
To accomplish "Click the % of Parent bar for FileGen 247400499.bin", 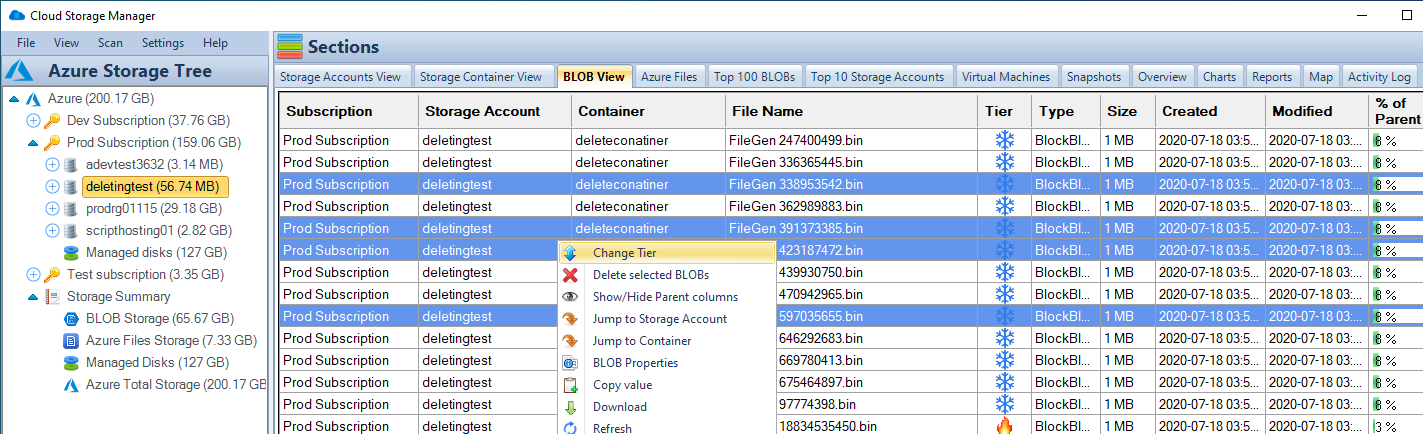I will (1396, 140).
